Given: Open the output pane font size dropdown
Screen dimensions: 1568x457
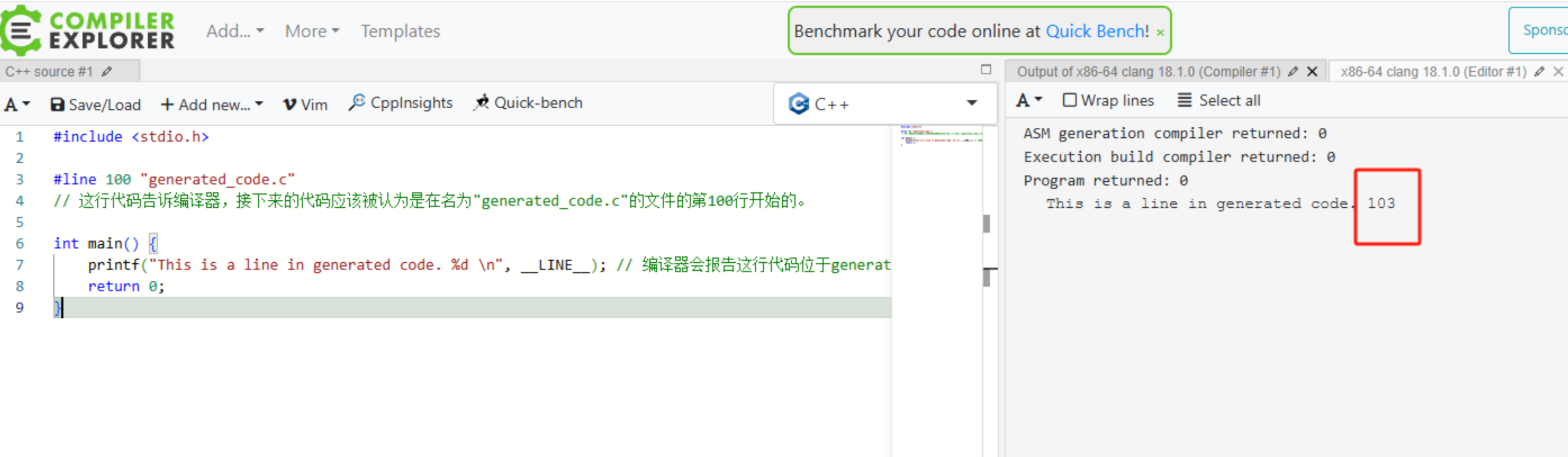Looking at the screenshot, I should [1029, 100].
